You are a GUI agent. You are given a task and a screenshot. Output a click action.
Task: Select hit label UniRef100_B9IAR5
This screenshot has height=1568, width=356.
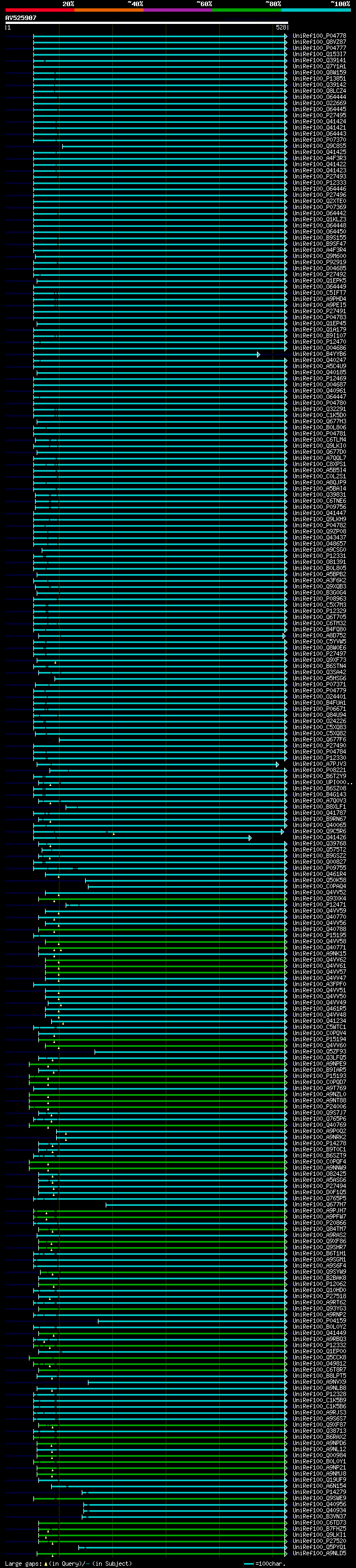(319, 1070)
